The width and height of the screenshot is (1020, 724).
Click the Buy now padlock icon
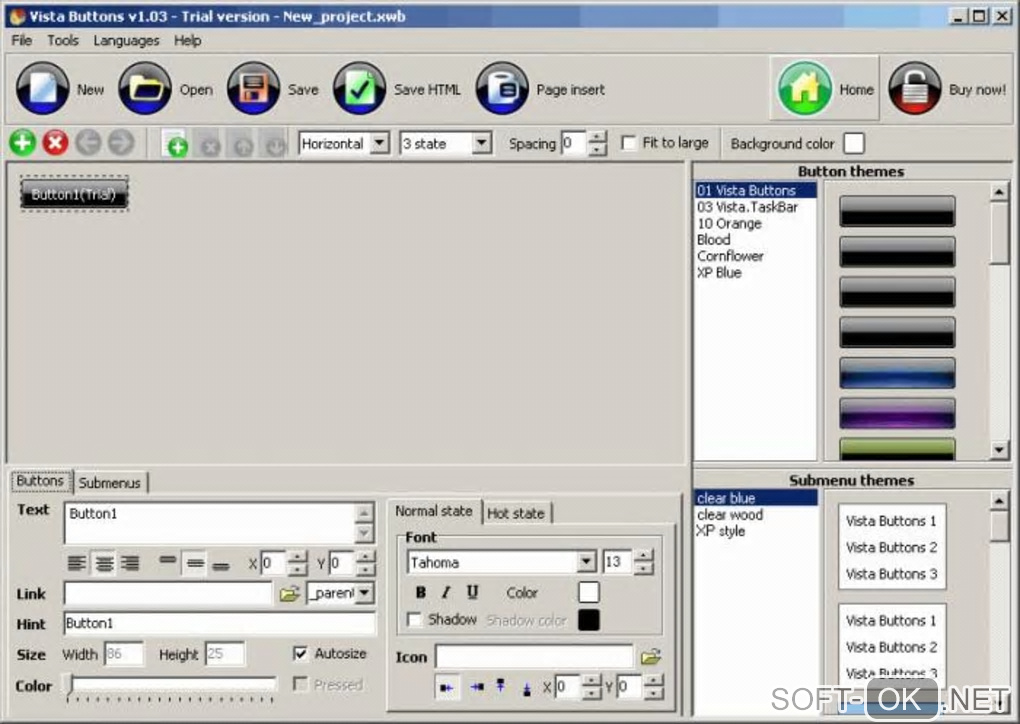pos(915,88)
